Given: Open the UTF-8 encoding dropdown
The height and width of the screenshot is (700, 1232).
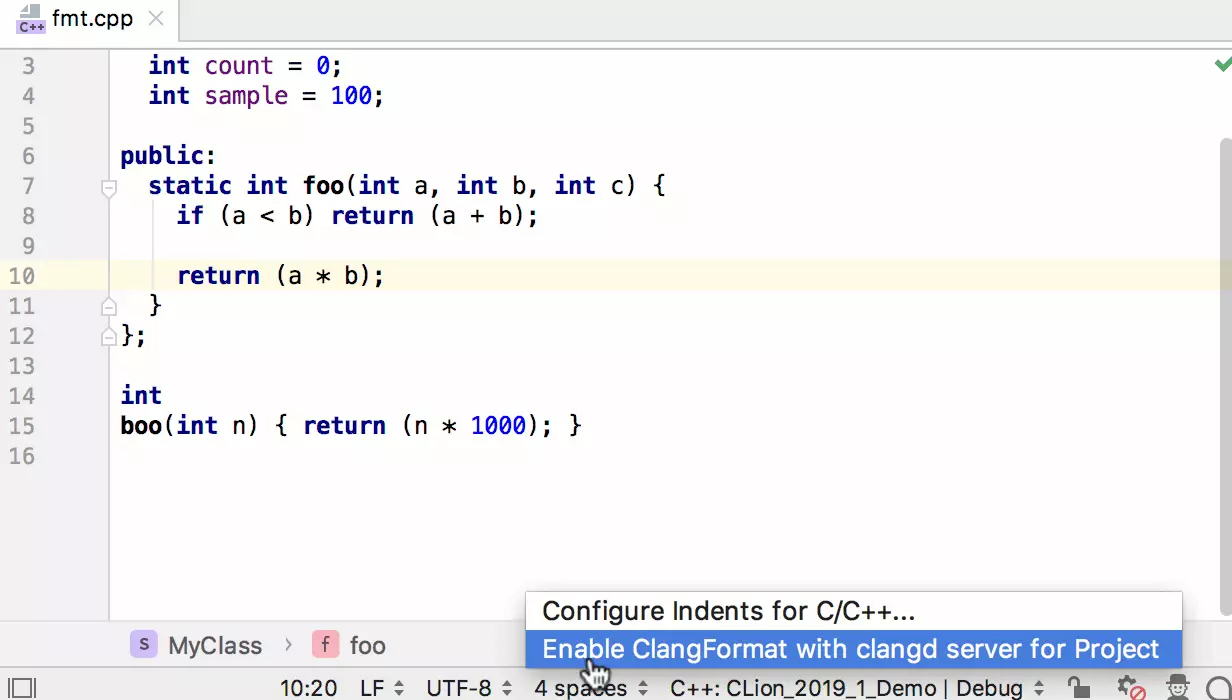Looking at the screenshot, I should click(469, 688).
